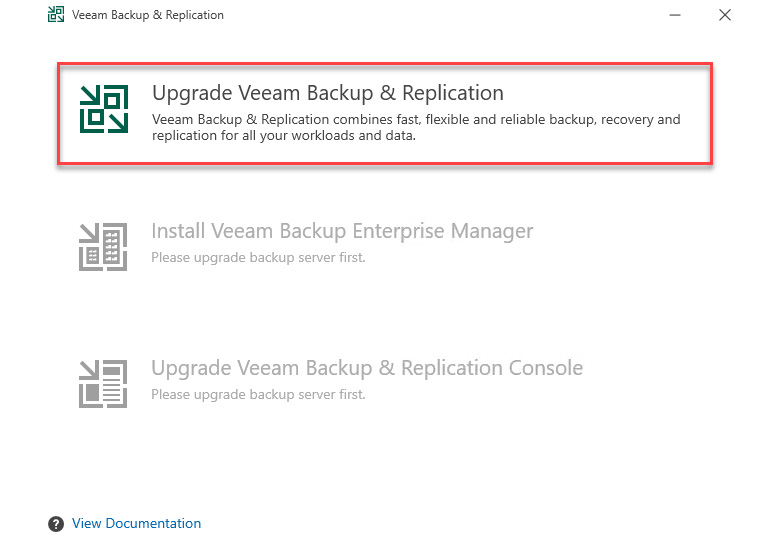Select Upgrade Veeam Backup & Replication Console title
The image size is (774, 550).
point(367,368)
